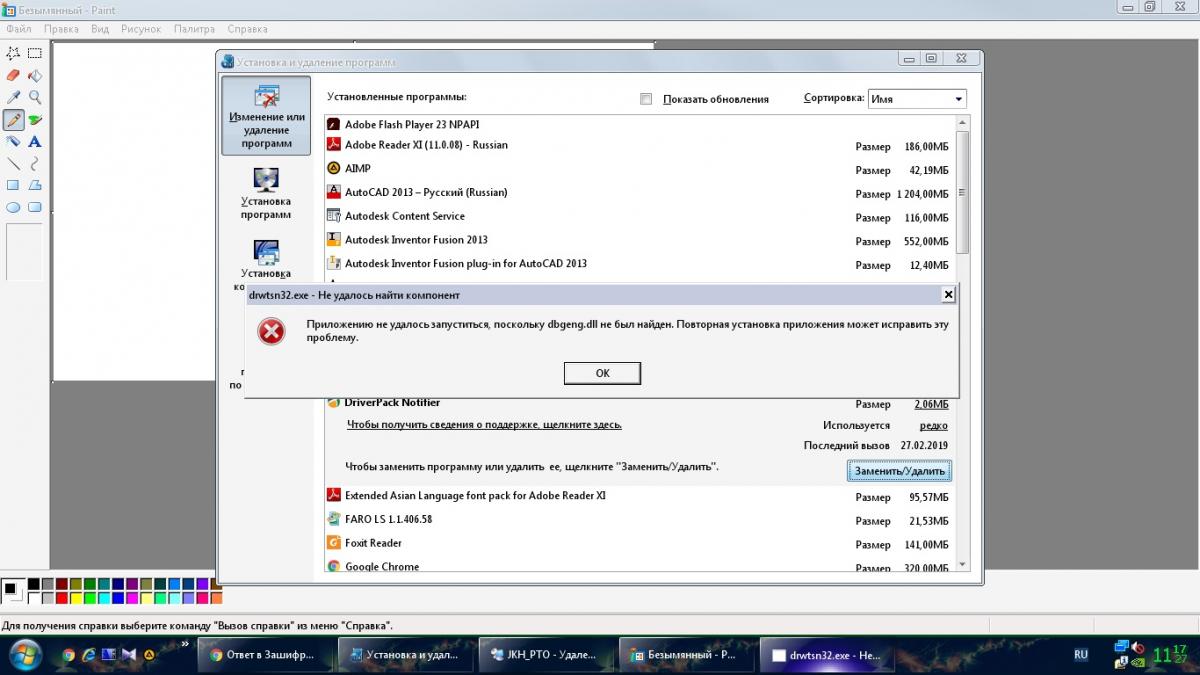The width and height of the screenshot is (1200, 675).
Task: Select the Pencil tool in Paint
Action: pyautogui.click(x=14, y=119)
